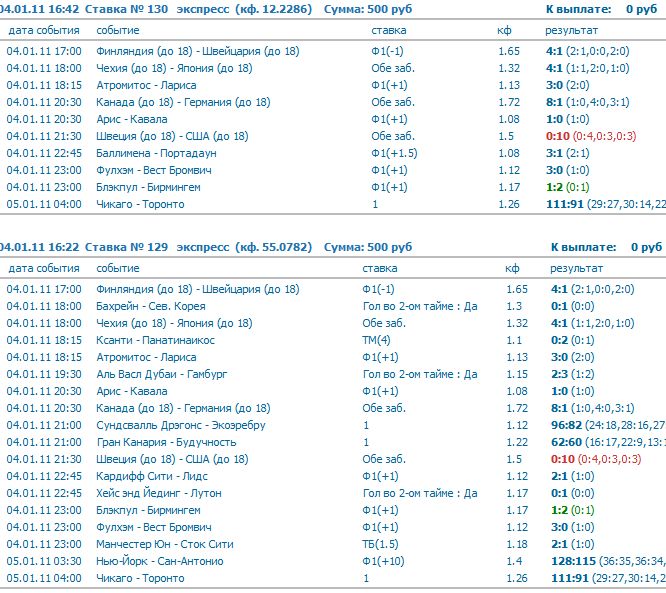Click 'Чехия (до 18) - Япония (до 18)' in bet 130
This screenshot has width=666, height=593.
[174, 68]
